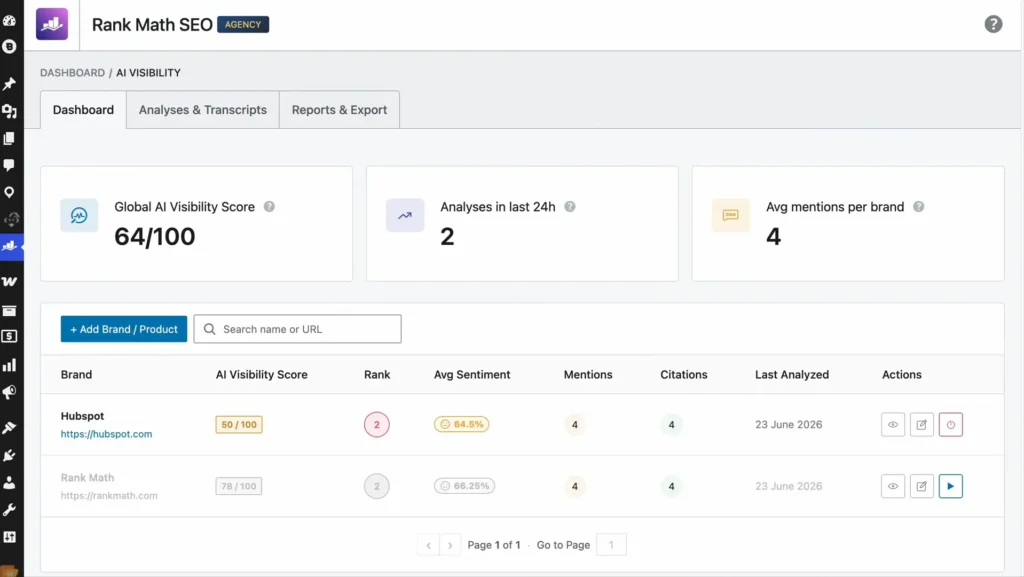The height and width of the screenshot is (577, 1024).
Task: Edit the Hubspot brand entry
Action: [x=921, y=424]
